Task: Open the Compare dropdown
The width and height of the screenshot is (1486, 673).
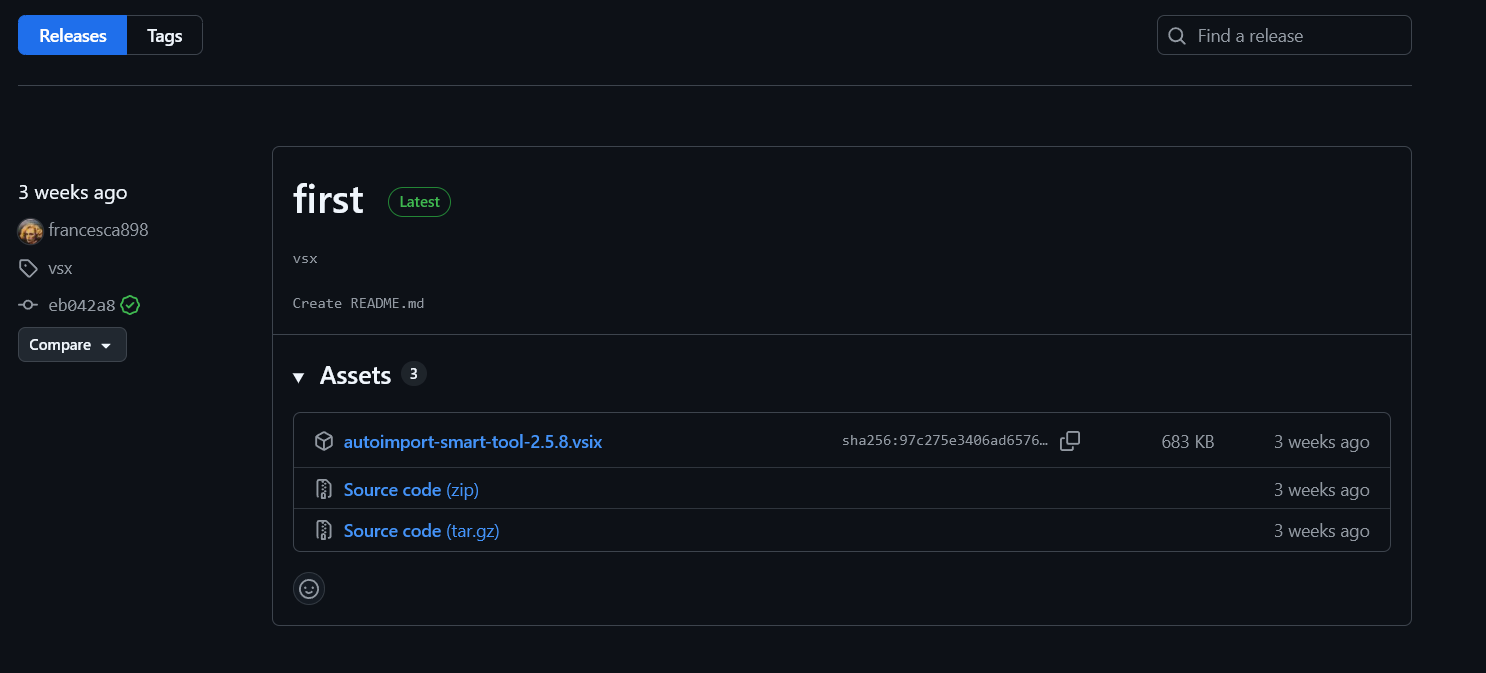Action: coord(72,345)
